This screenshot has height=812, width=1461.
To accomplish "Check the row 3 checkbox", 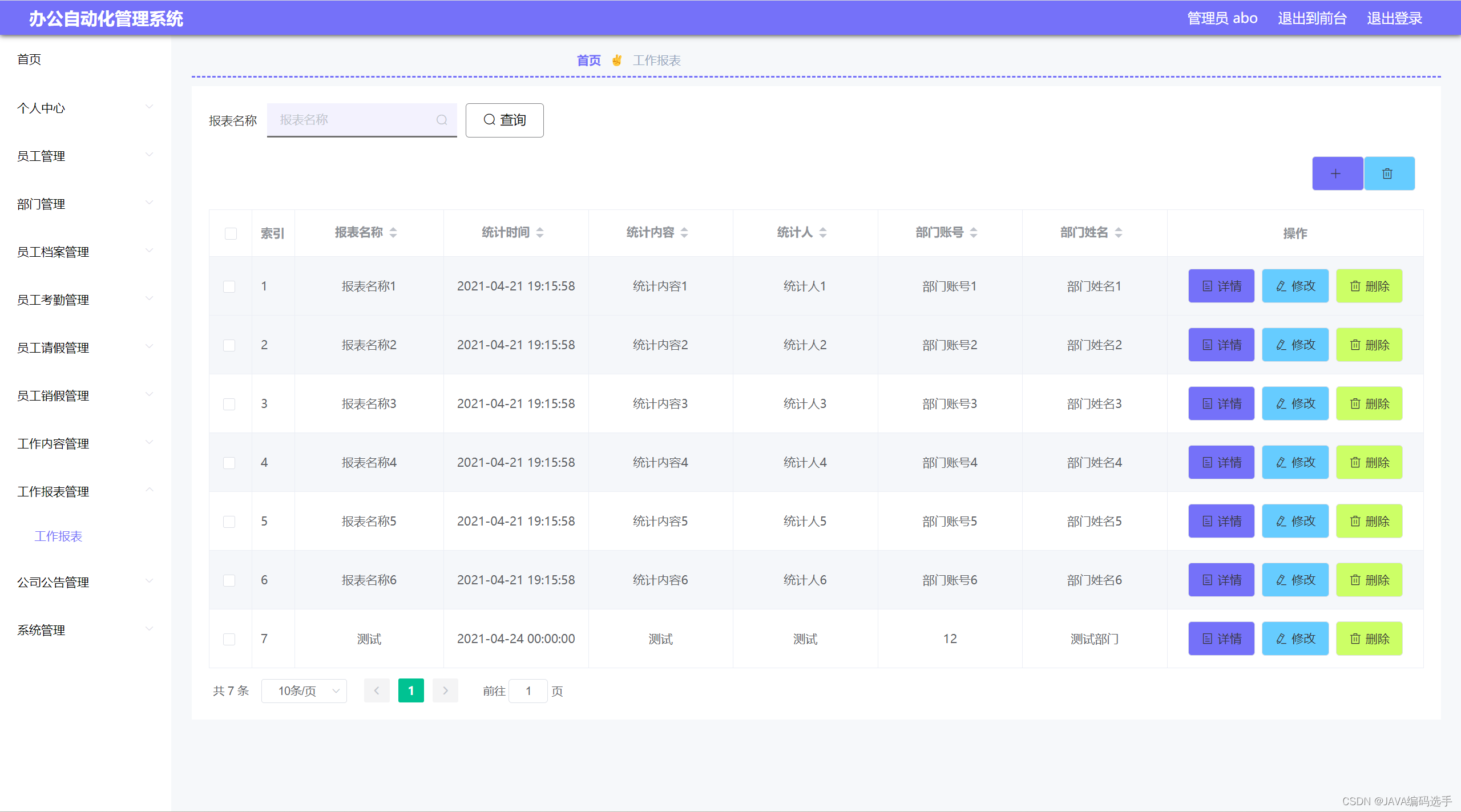I will tap(229, 404).
